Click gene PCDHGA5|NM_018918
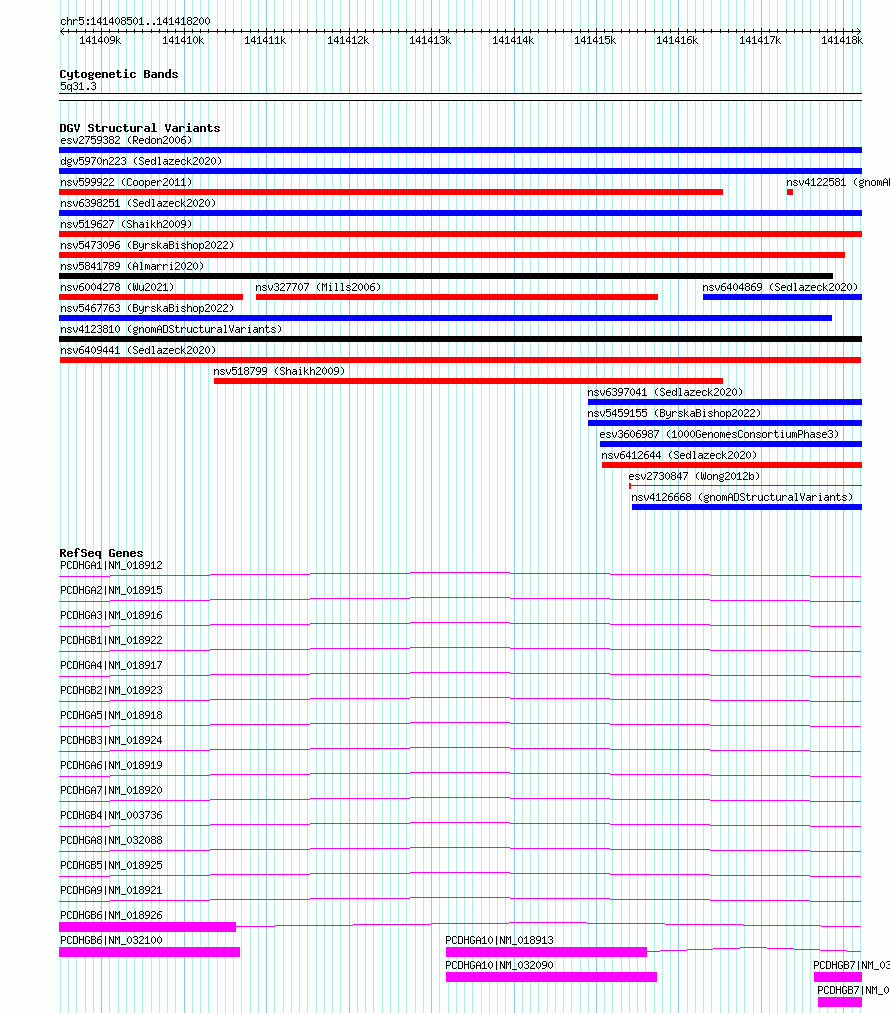890x1013 pixels. click(x=111, y=715)
